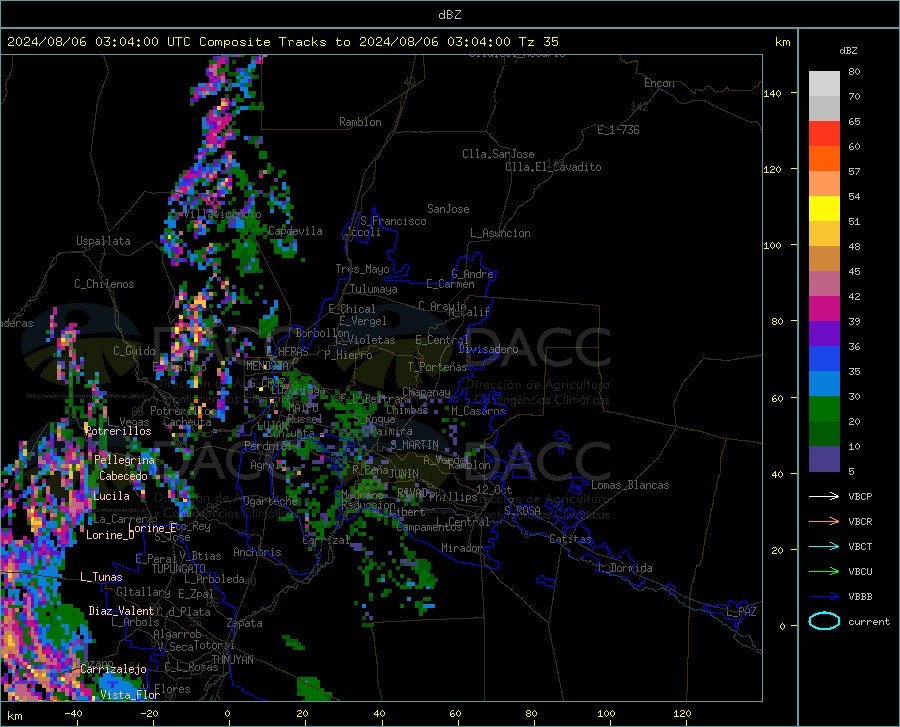This screenshot has height=727, width=900.
Task: Click the Uspallata map label
Action: coord(103,241)
